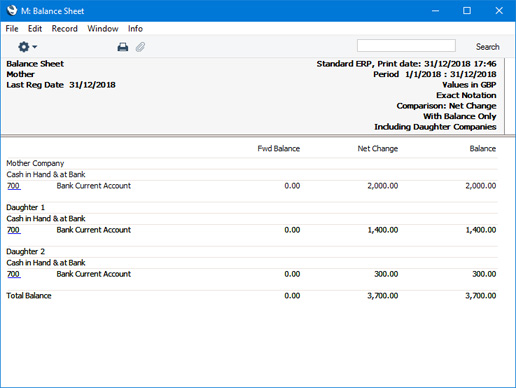Open the Edit menu
516x388 pixels.
click(x=35, y=29)
